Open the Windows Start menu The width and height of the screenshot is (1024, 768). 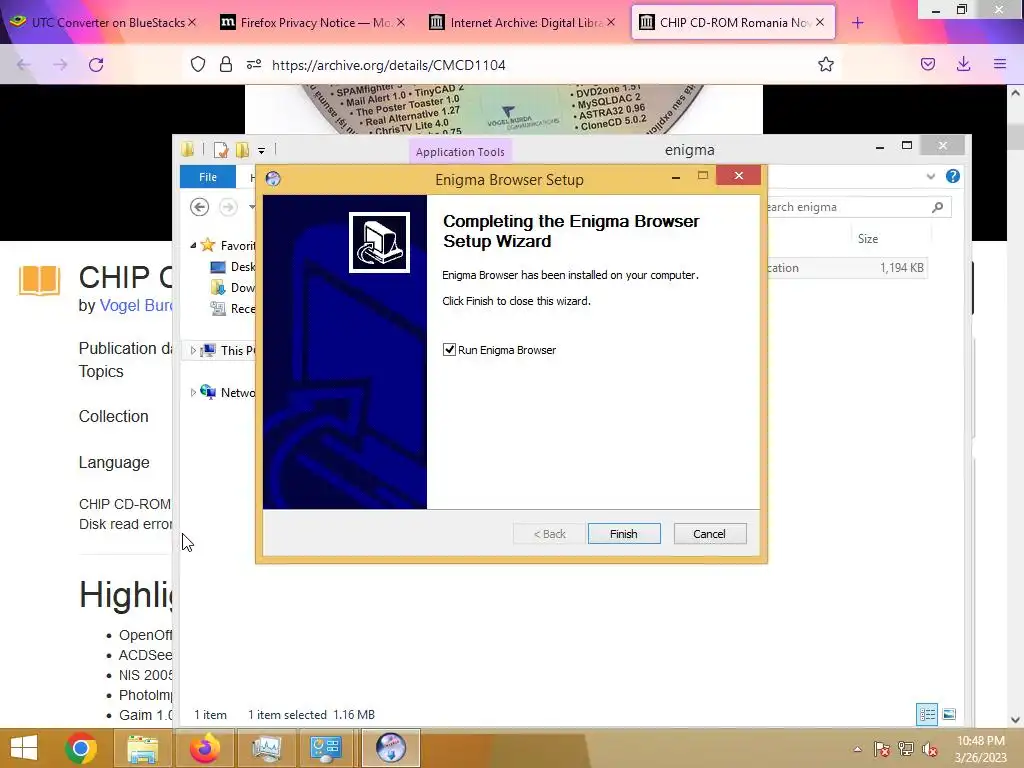click(x=24, y=748)
